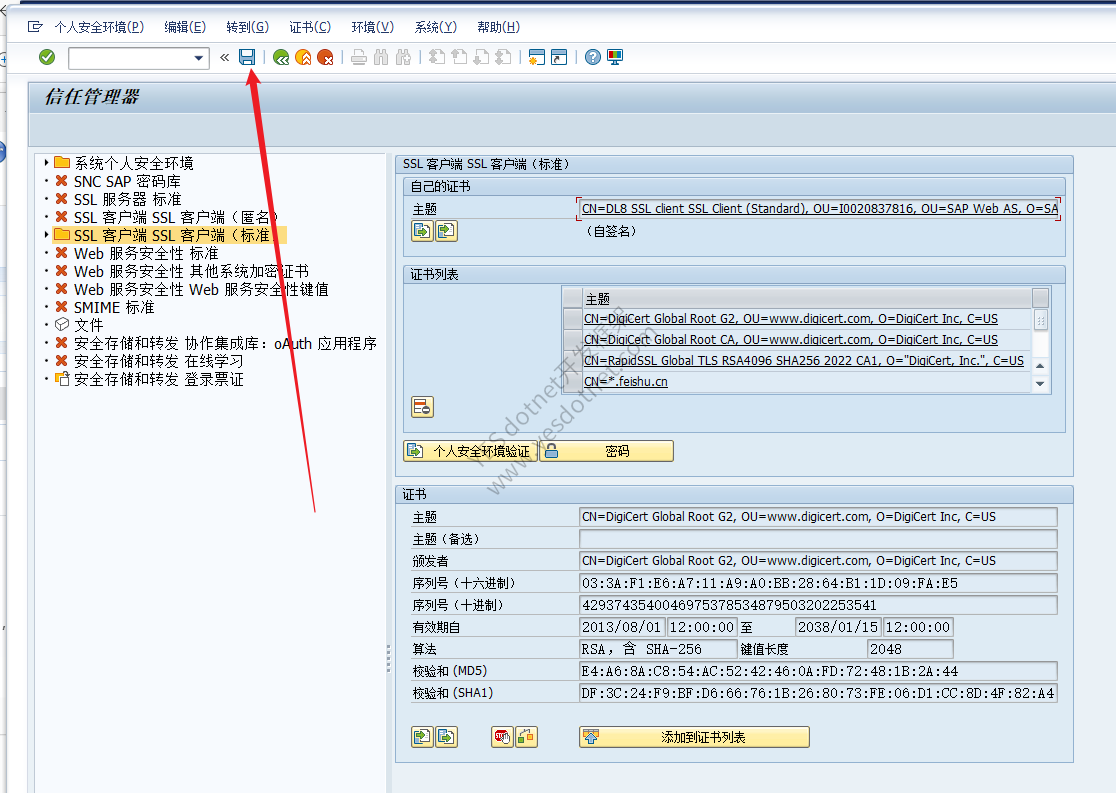Click the certificate list scrollbar down arrow
Viewport: 1116px width, 793px height.
(x=1040, y=384)
